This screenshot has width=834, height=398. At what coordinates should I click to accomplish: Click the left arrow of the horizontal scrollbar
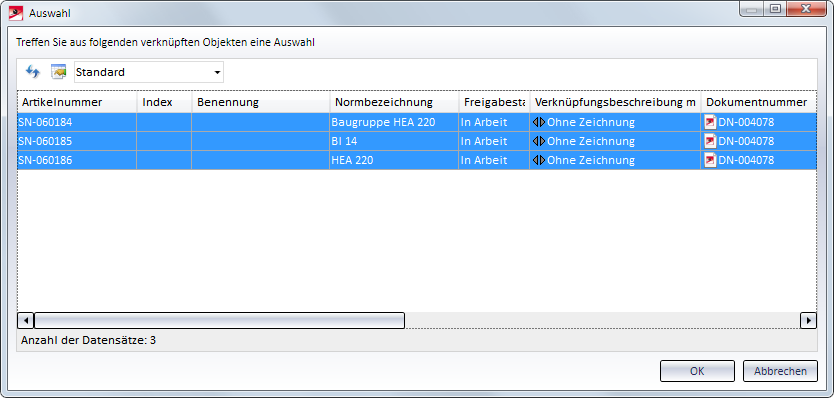(x=26, y=320)
